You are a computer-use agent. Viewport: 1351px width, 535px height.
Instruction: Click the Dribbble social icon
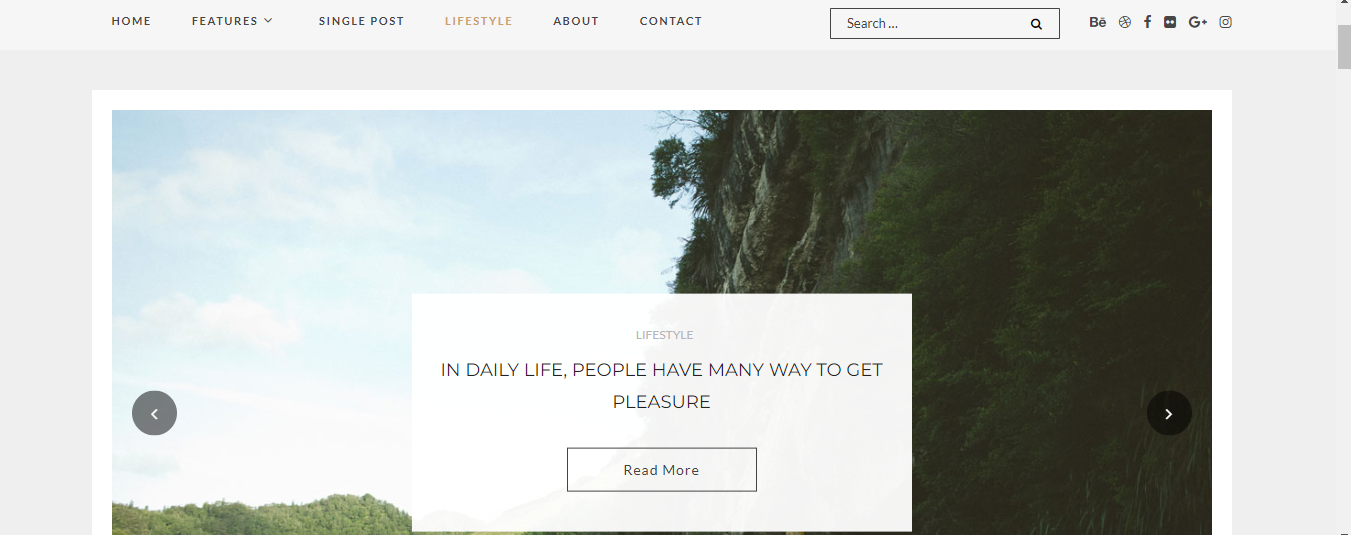pos(1125,22)
